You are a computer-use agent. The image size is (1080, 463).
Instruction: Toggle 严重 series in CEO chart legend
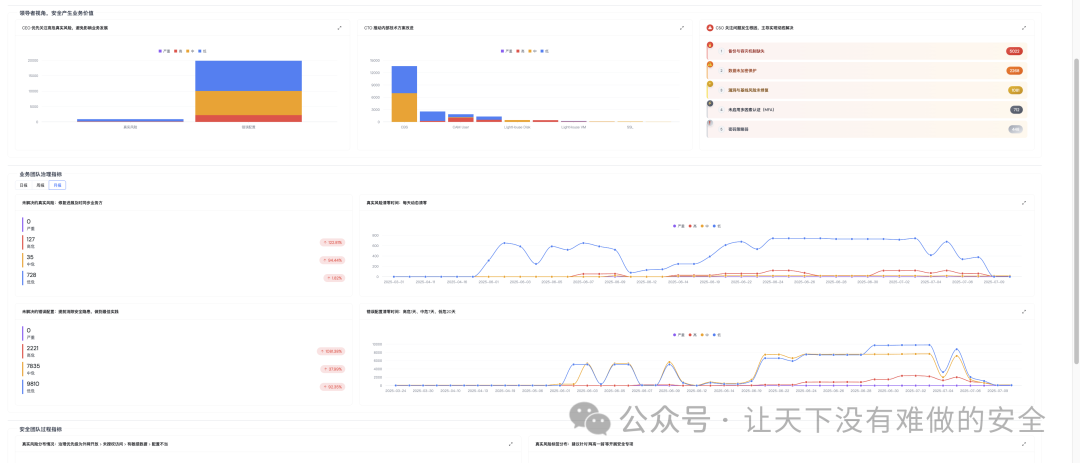(x=164, y=50)
